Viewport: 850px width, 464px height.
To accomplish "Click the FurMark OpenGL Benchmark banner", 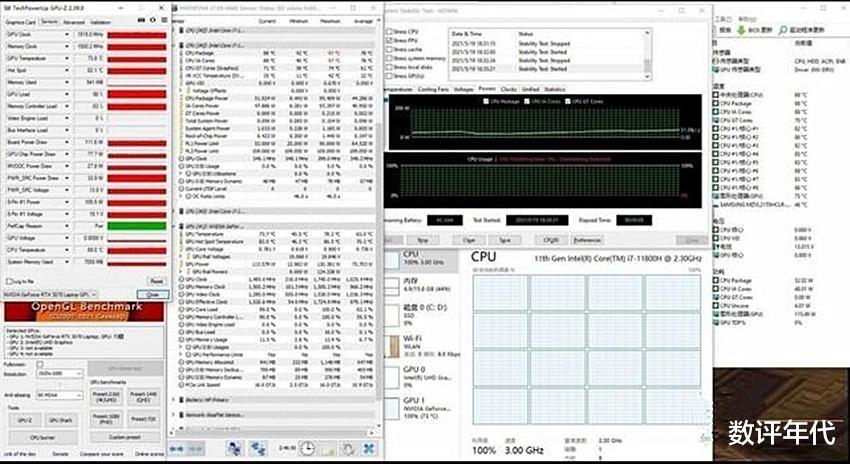I will [x=84, y=311].
